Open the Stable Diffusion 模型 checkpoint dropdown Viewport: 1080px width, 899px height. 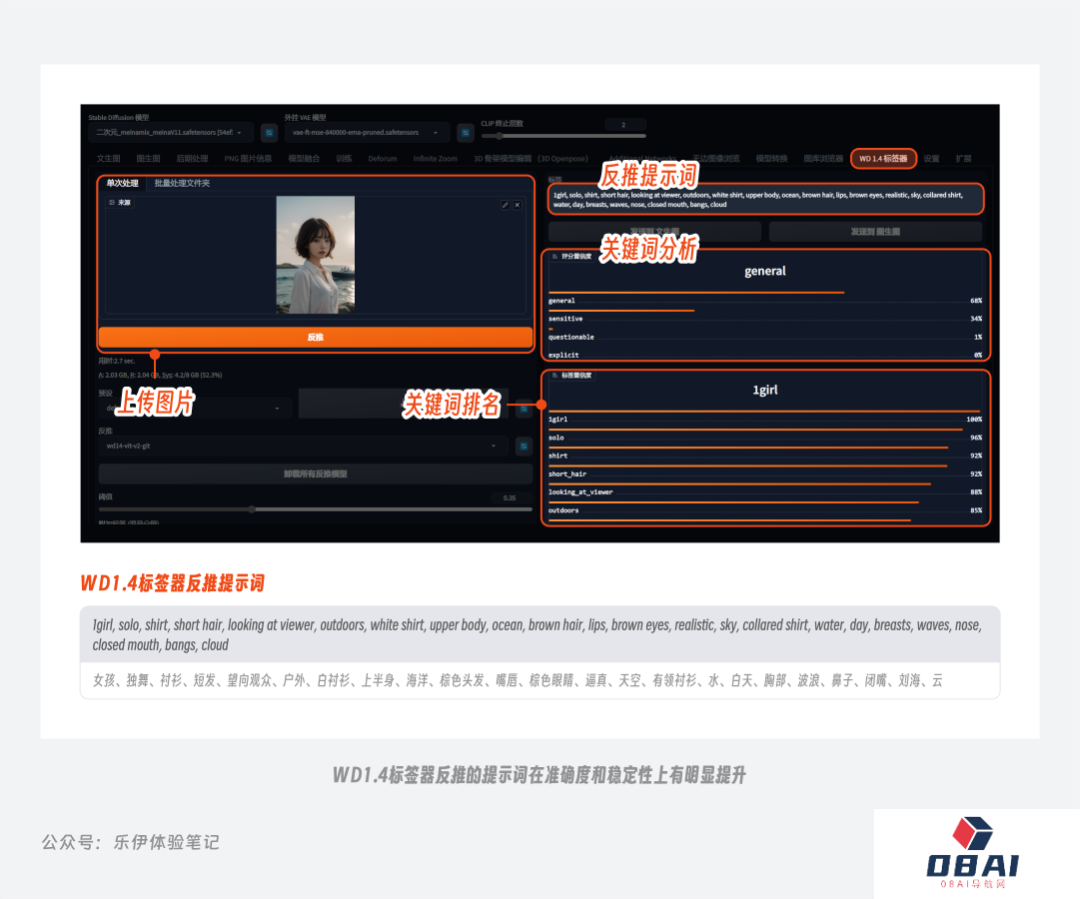[x=170, y=132]
